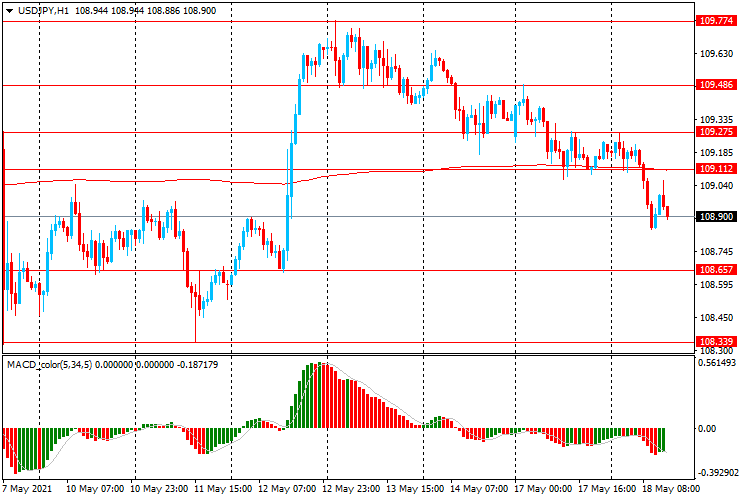Click the 109.275 resistance level tag
This screenshot has width=740, height=500.
pos(716,132)
